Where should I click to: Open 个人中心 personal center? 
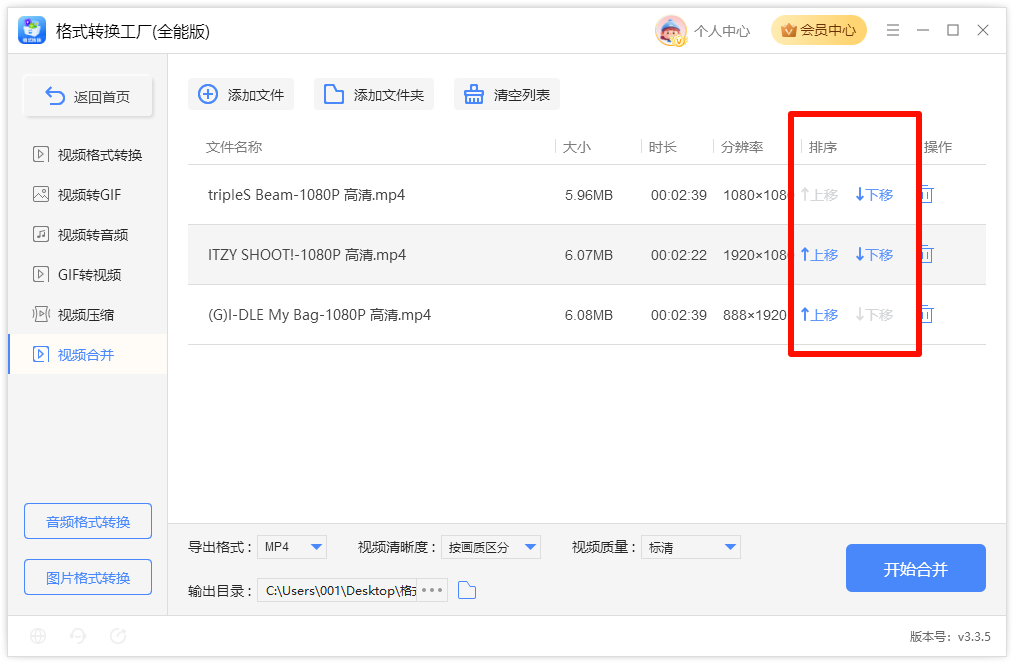[x=722, y=31]
